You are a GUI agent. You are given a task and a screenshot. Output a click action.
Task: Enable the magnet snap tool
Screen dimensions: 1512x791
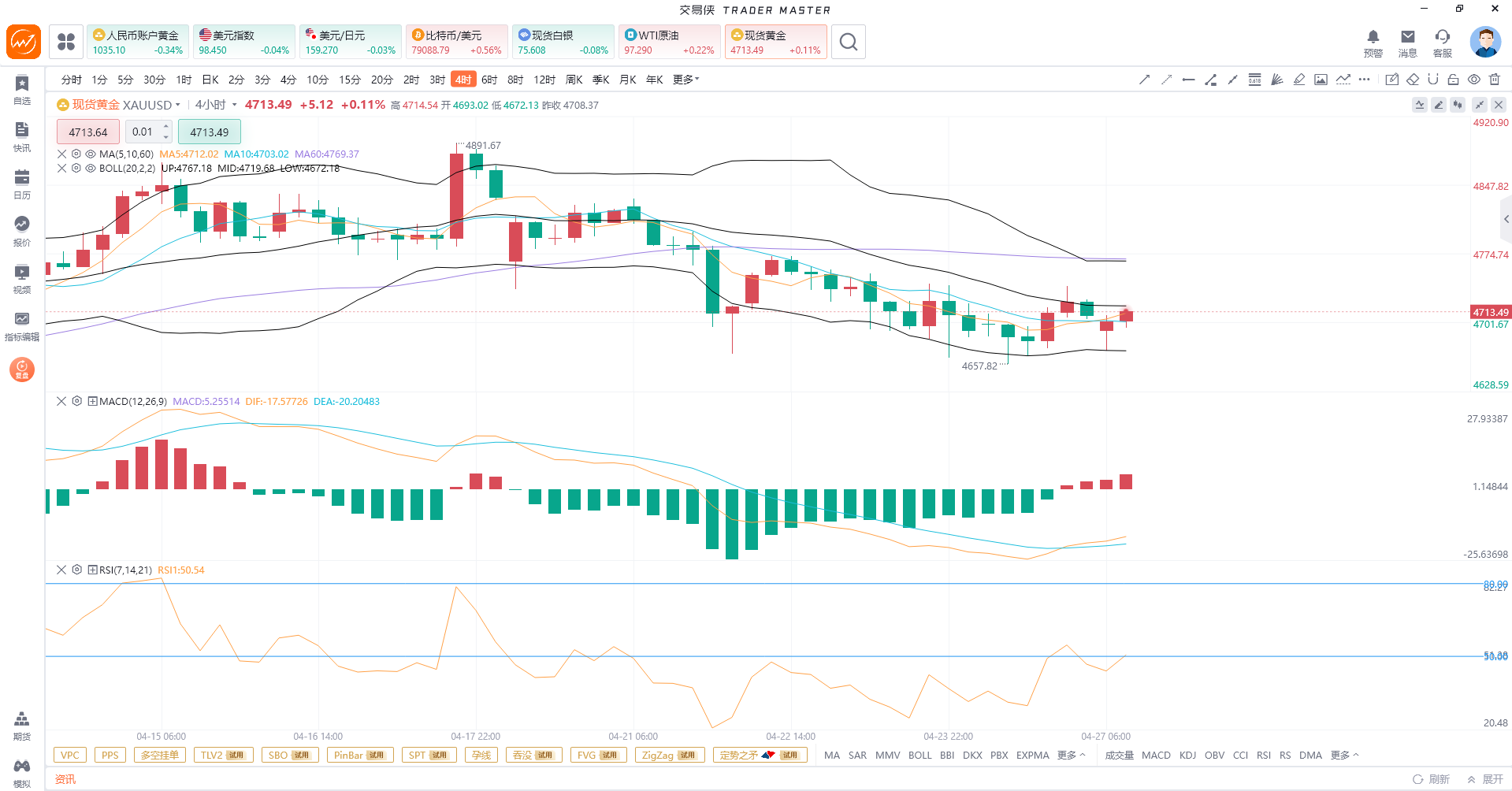tap(1433, 80)
